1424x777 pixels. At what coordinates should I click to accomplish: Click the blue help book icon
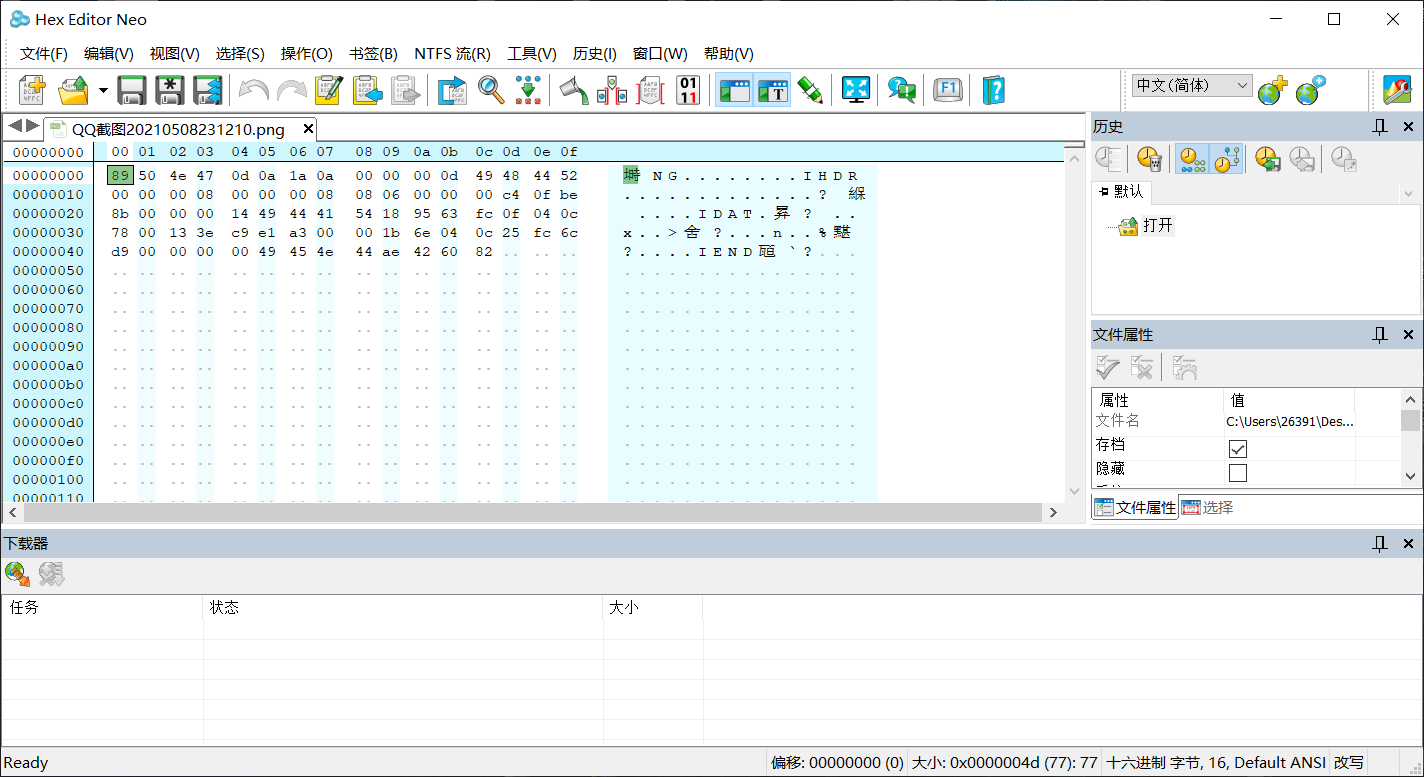click(x=993, y=90)
